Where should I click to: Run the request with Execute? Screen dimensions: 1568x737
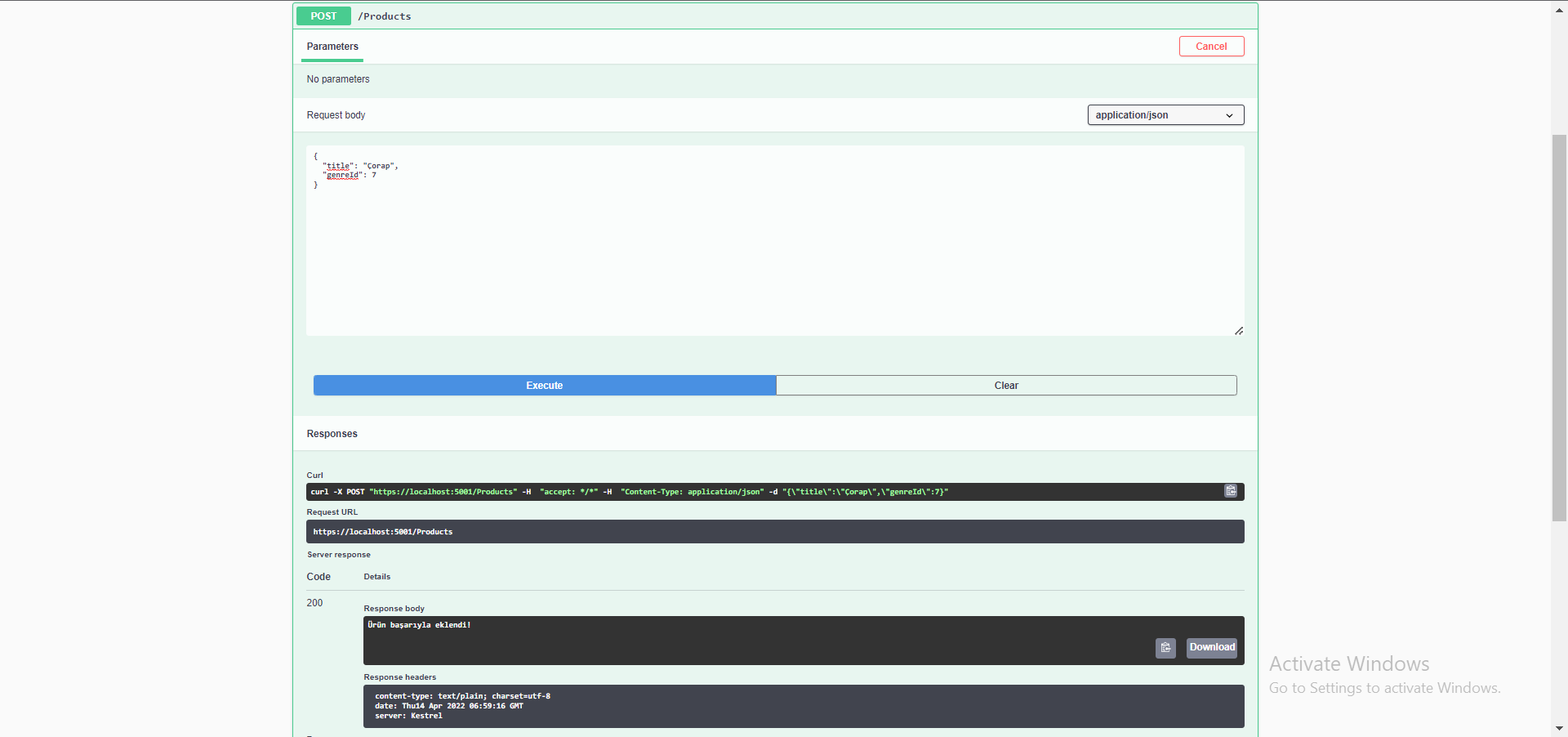coord(545,386)
